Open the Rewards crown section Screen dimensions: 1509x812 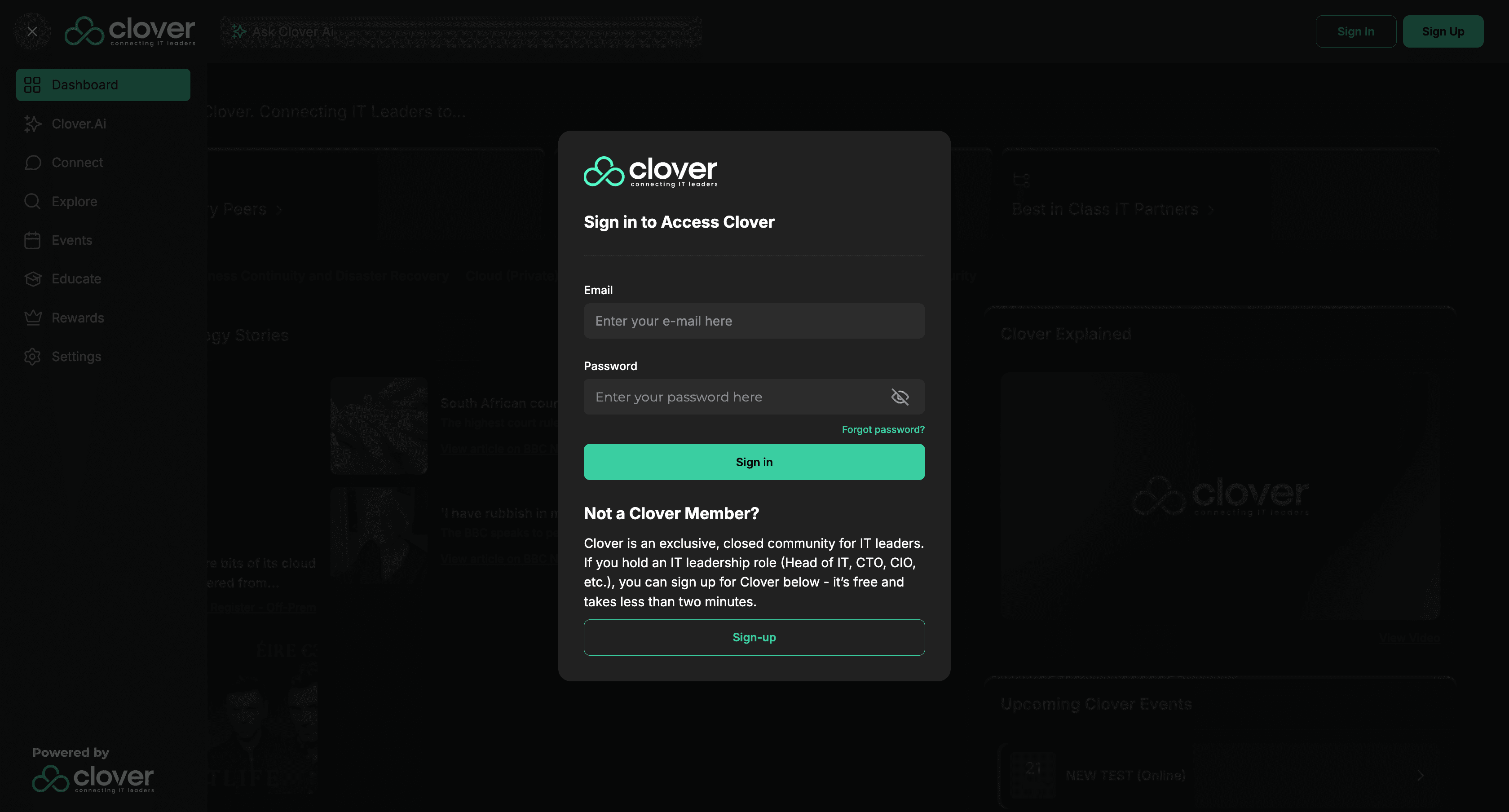pos(76,318)
